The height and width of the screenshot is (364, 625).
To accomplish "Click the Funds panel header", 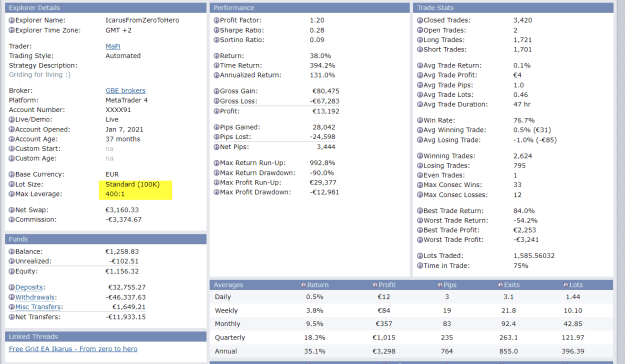I will (106, 239).
